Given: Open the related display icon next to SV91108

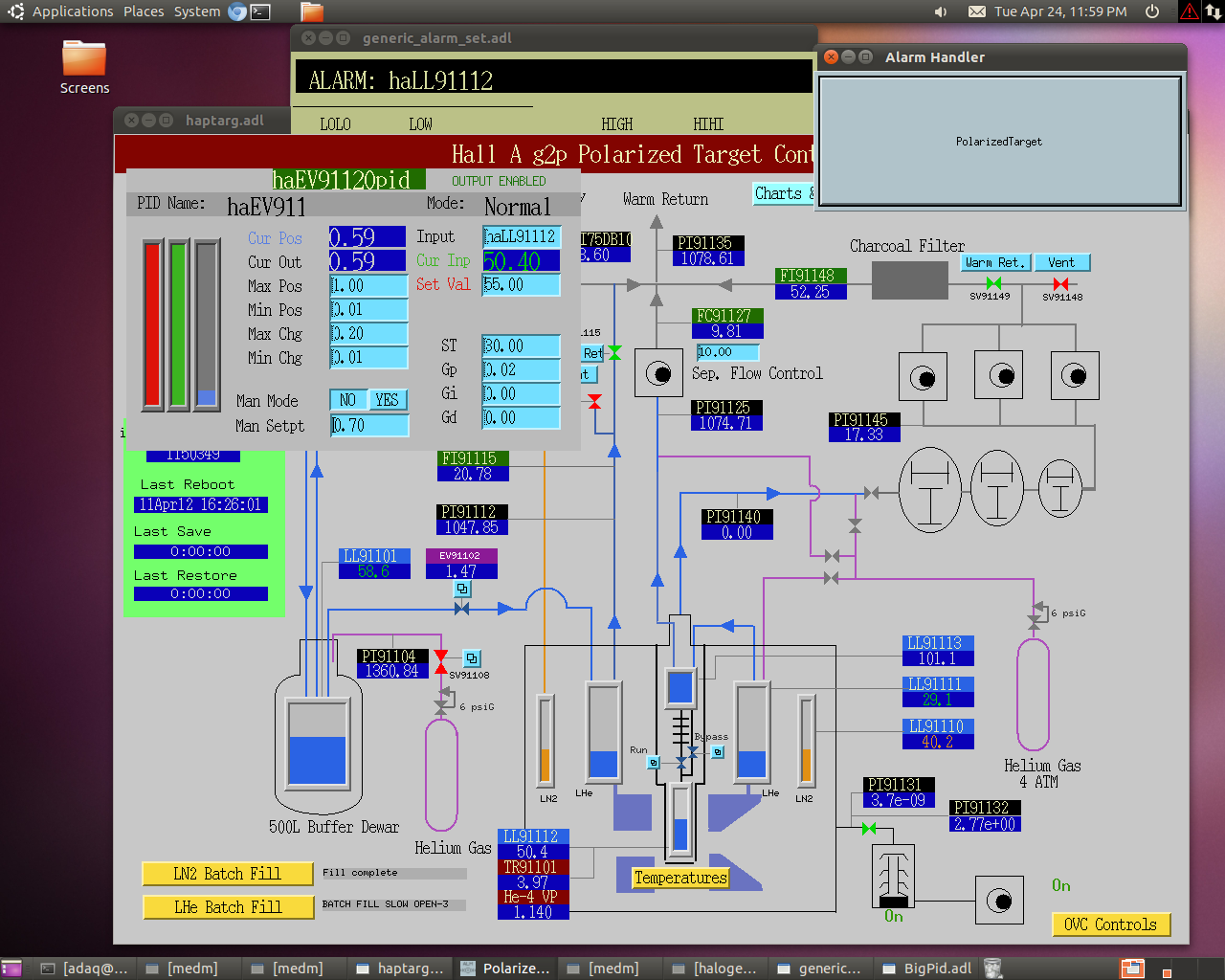Looking at the screenshot, I should [472, 658].
